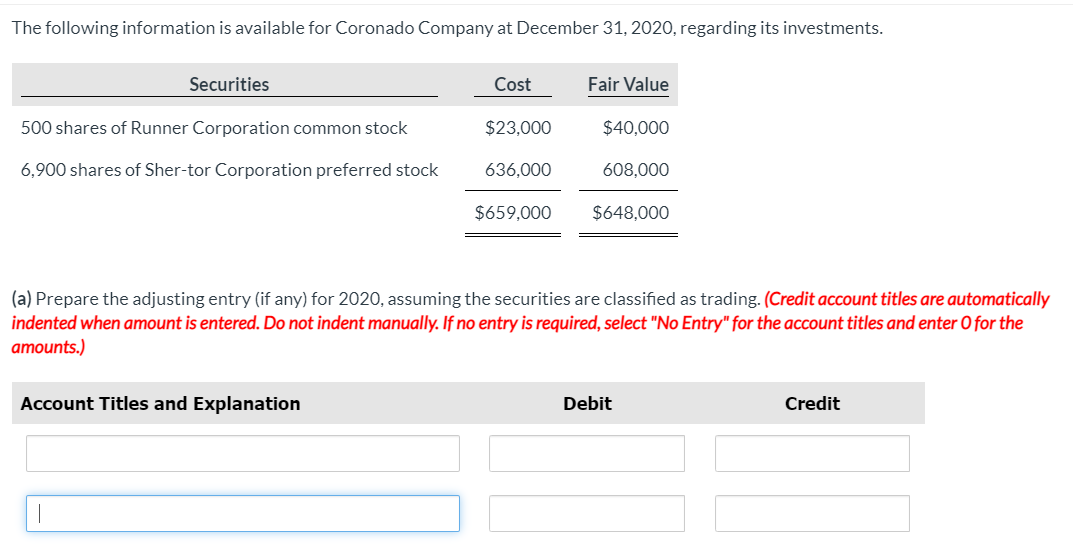Image resolution: width=1073 pixels, height=546 pixels.
Task: Click the $648,000 total fair value
Action: [x=630, y=213]
